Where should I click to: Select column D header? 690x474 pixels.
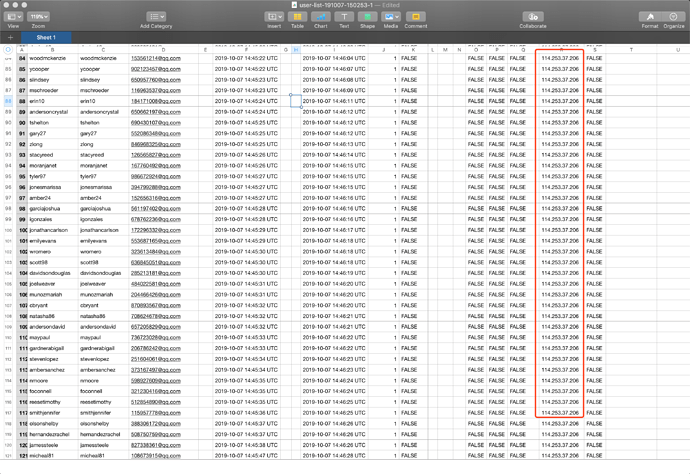pos(163,50)
